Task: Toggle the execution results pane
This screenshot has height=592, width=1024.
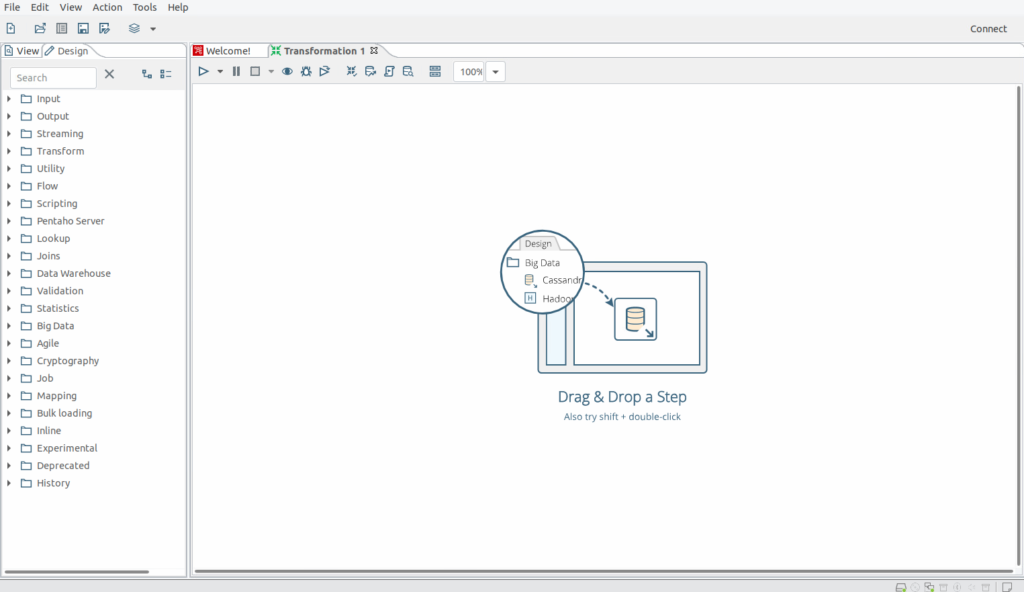Action: (x=435, y=71)
